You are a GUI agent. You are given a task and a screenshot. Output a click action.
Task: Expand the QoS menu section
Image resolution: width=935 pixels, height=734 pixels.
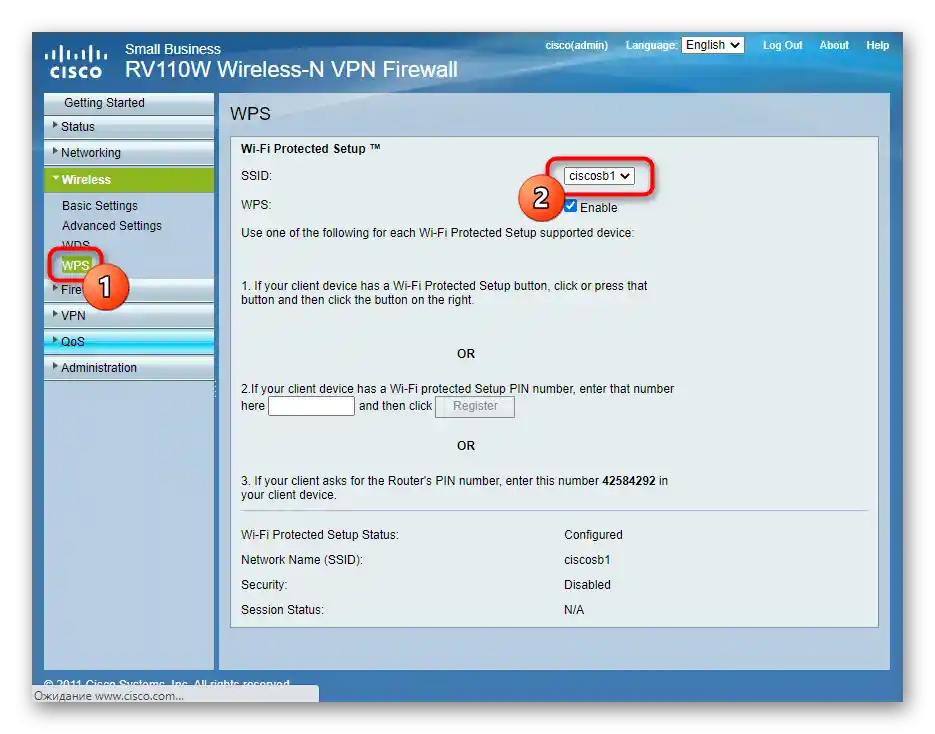(129, 342)
